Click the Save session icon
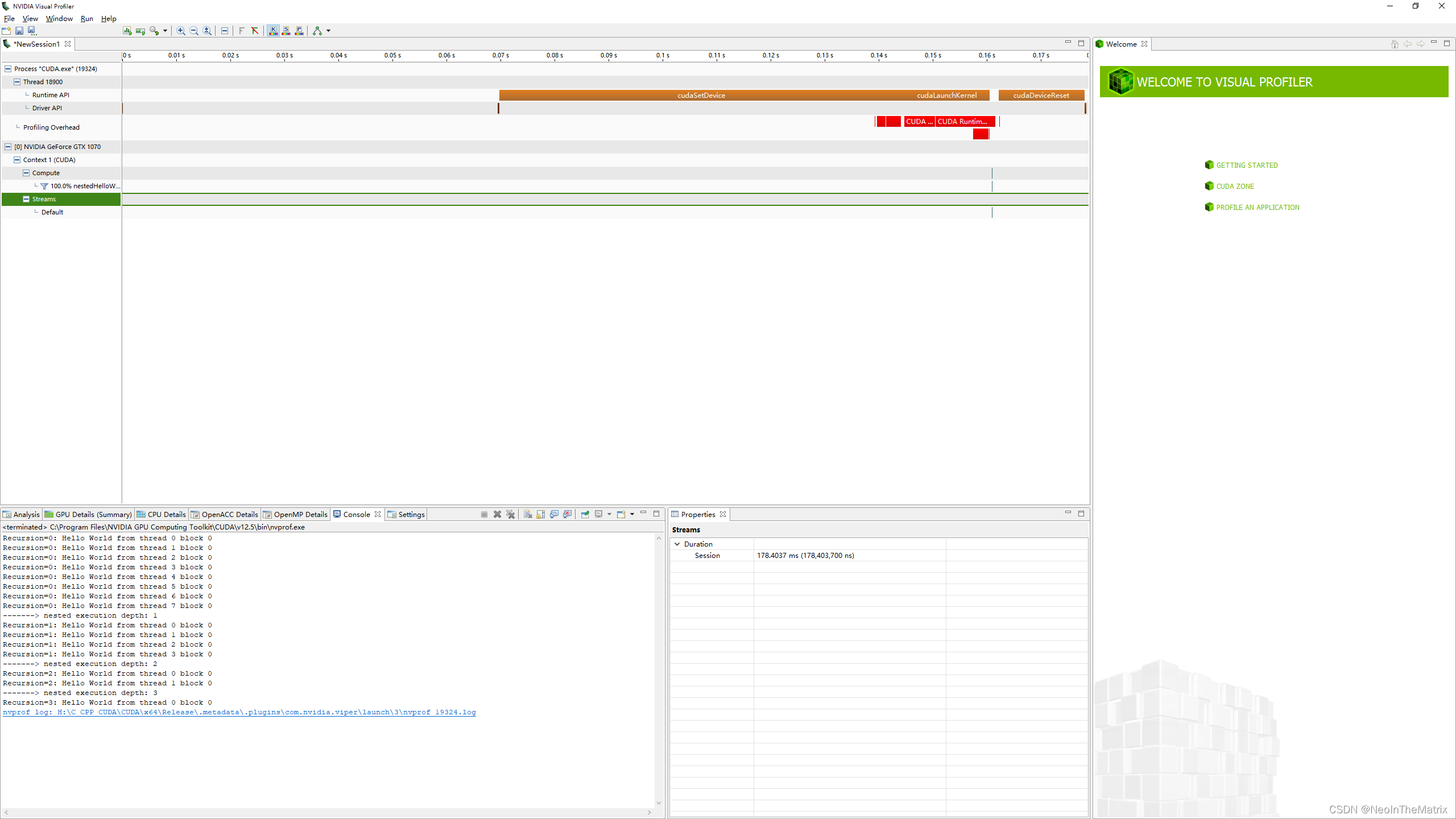The width and height of the screenshot is (1456, 819). [x=19, y=31]
